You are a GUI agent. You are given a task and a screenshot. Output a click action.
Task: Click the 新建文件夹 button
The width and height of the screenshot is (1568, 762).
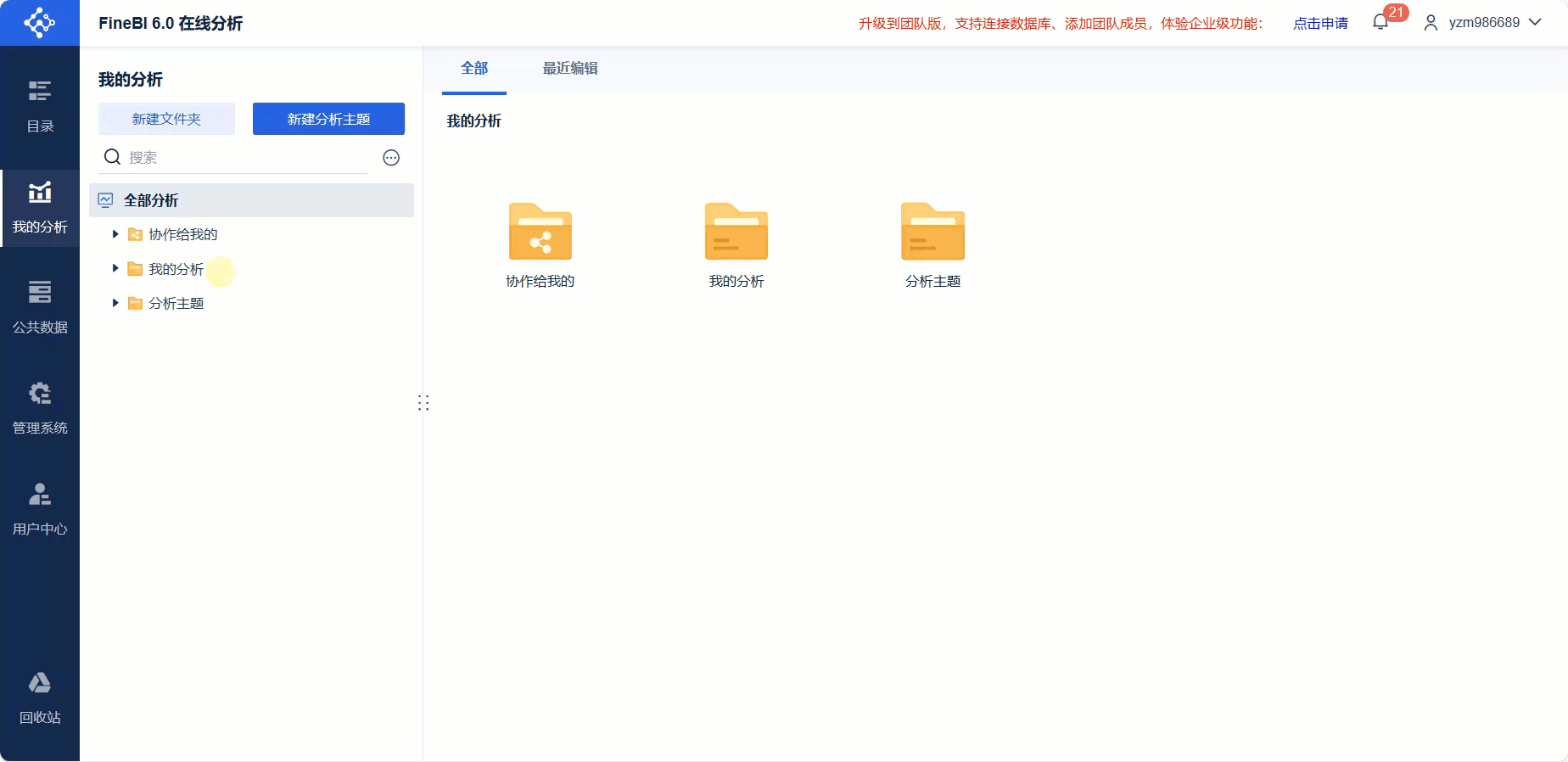click(x=166, y=119)
